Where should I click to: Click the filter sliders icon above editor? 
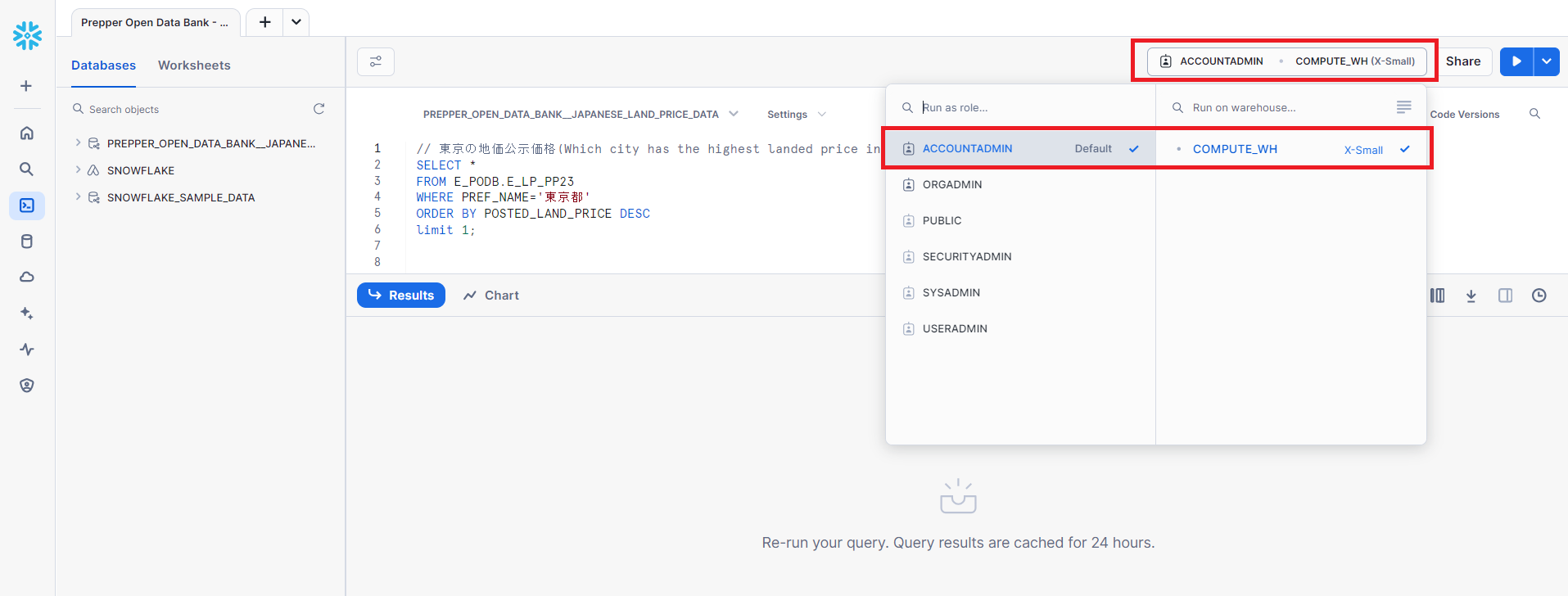click(376, 61)
